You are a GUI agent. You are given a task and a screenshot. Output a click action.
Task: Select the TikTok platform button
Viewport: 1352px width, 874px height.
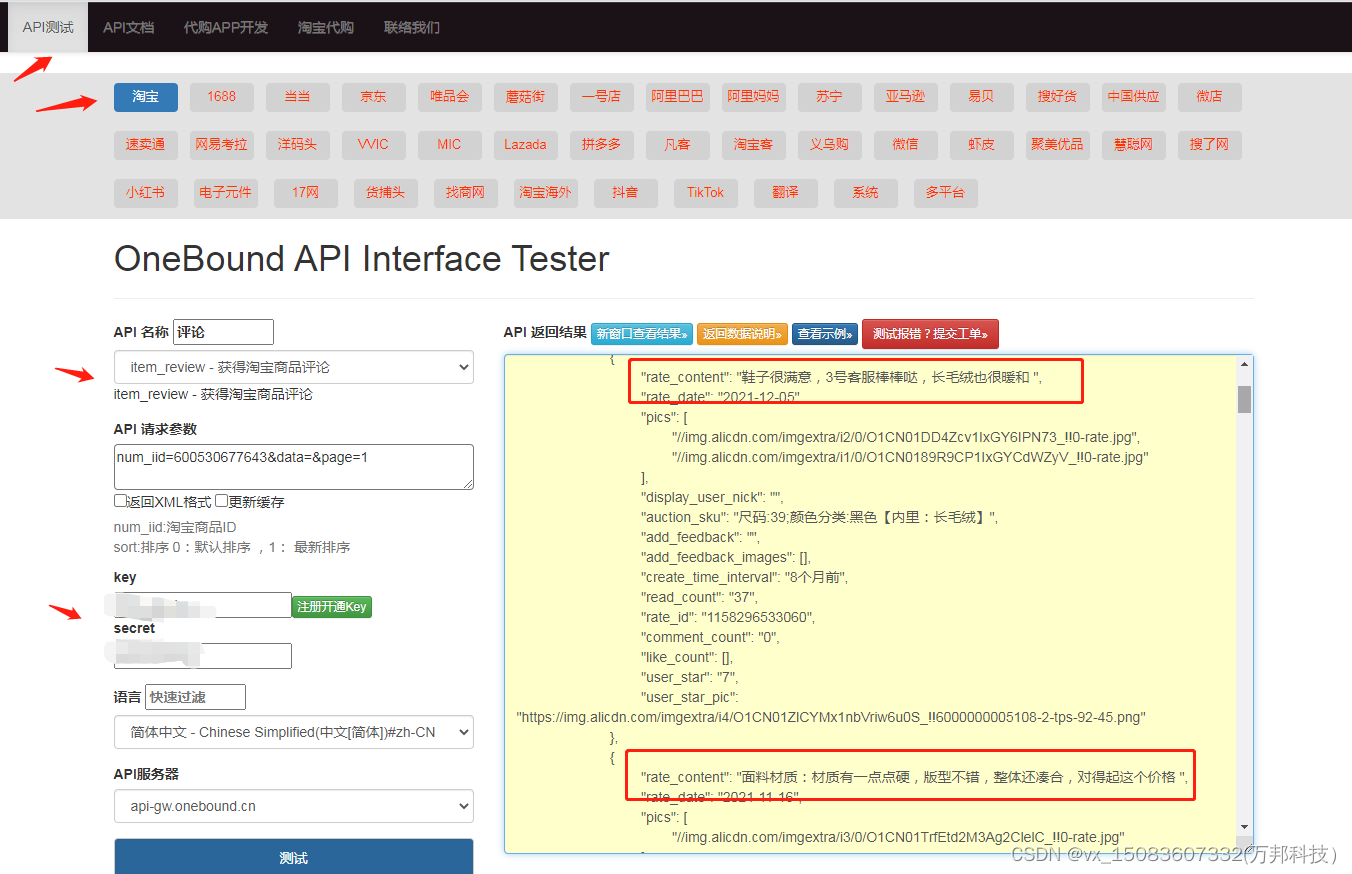coord(706,193)
